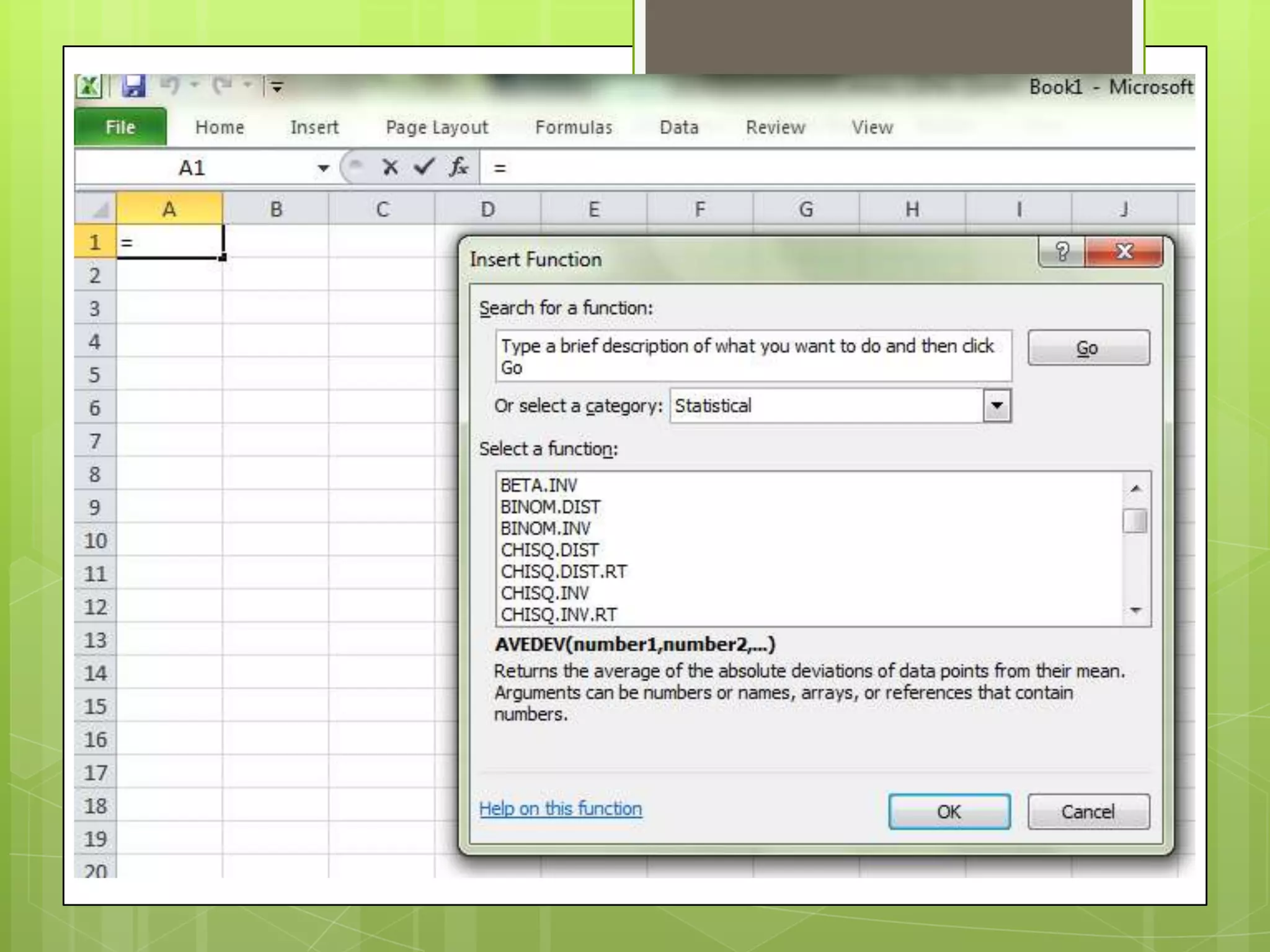Open the Statistical category dropdown
The image size is (1270, 952).
(997, 406)
